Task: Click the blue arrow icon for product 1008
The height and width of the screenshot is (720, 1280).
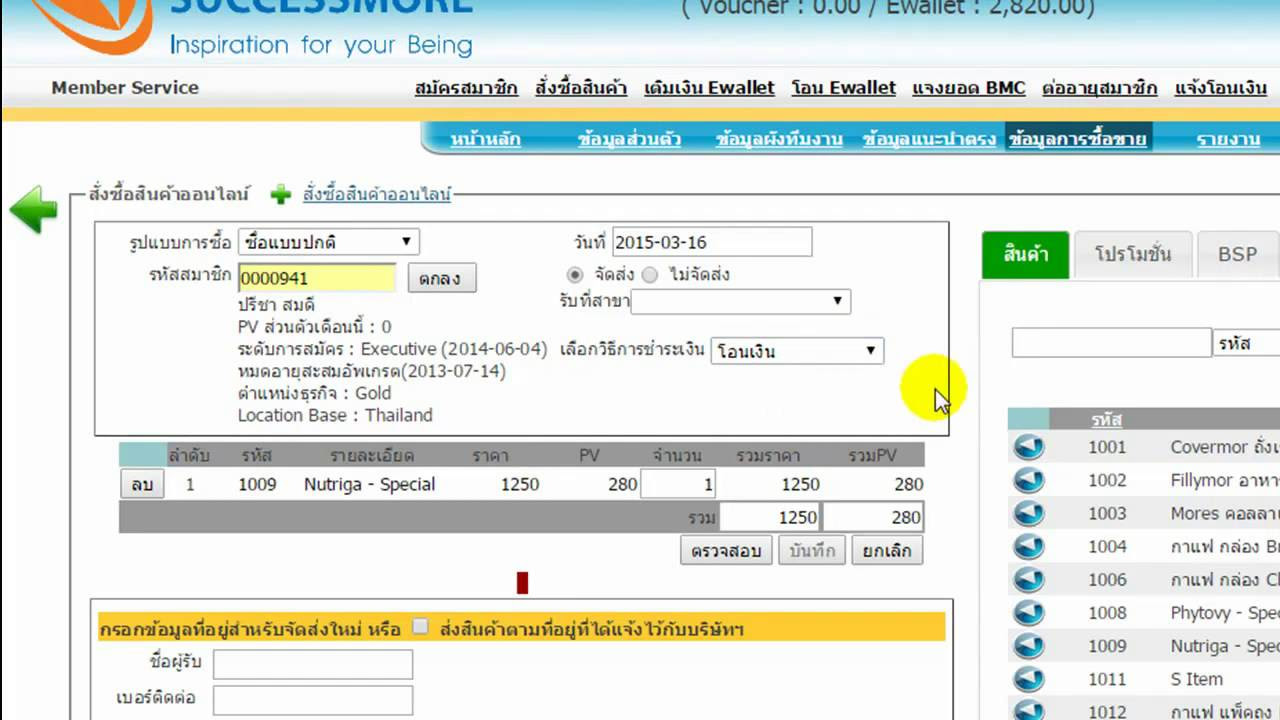Action: 1029,612
